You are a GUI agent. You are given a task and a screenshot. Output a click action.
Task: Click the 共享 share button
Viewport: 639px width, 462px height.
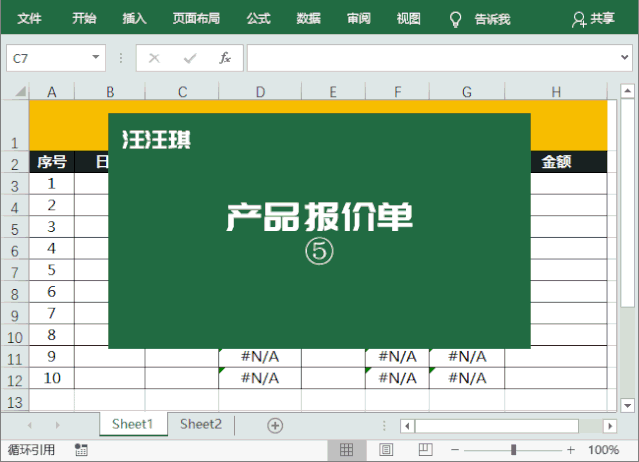[x=593, y=19]
